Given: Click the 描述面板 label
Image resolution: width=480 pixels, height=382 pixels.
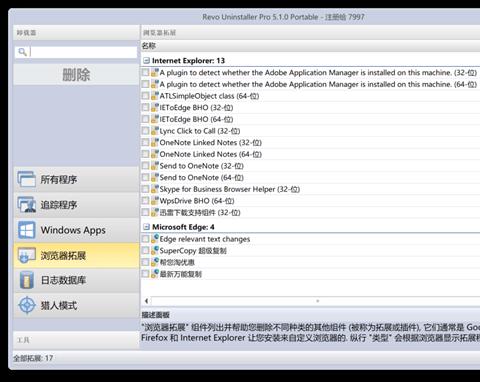Looking at the screenshot, I should pos(156,315).
